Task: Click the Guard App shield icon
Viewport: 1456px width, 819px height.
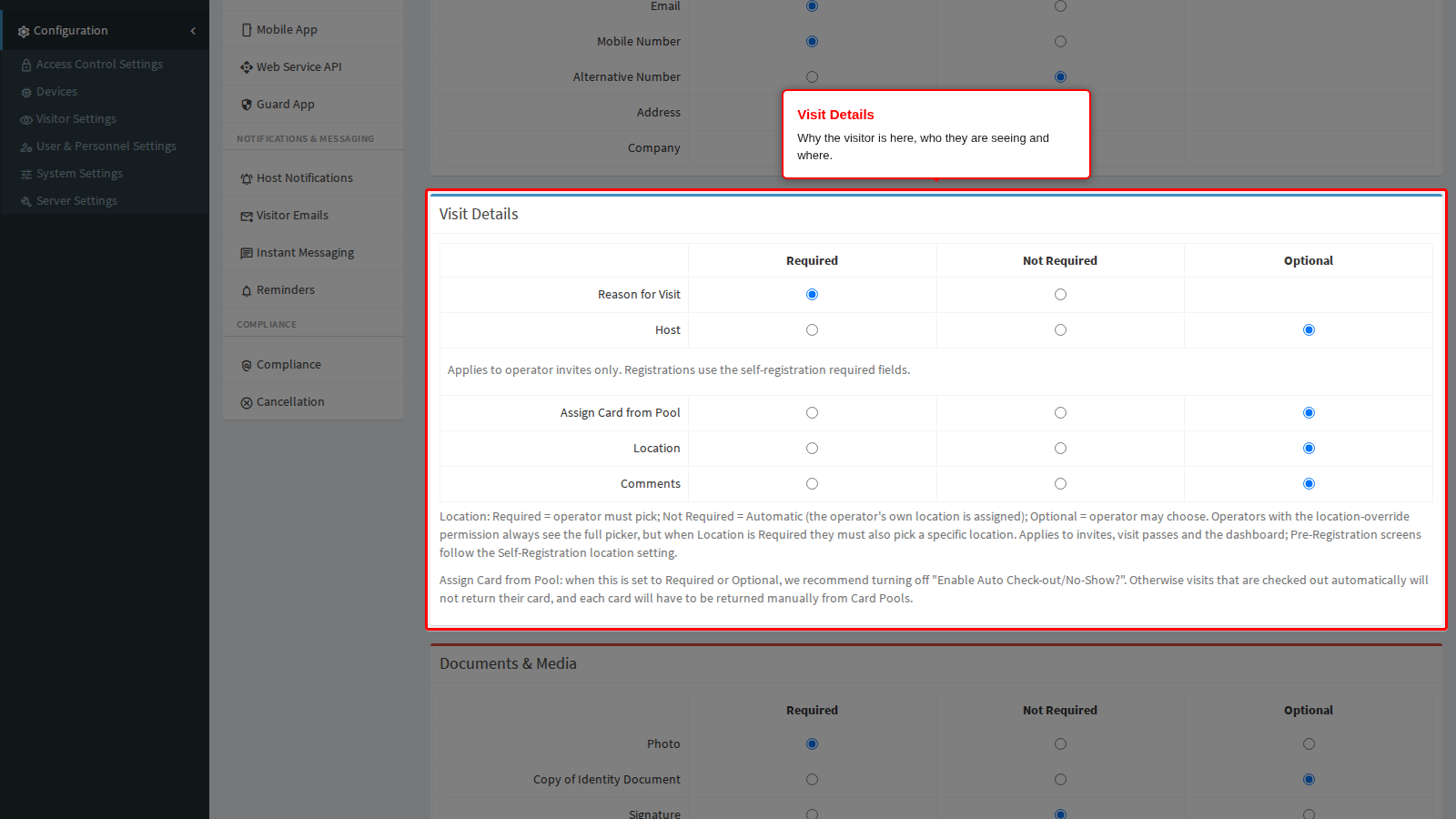Action: tap(247, 105)
